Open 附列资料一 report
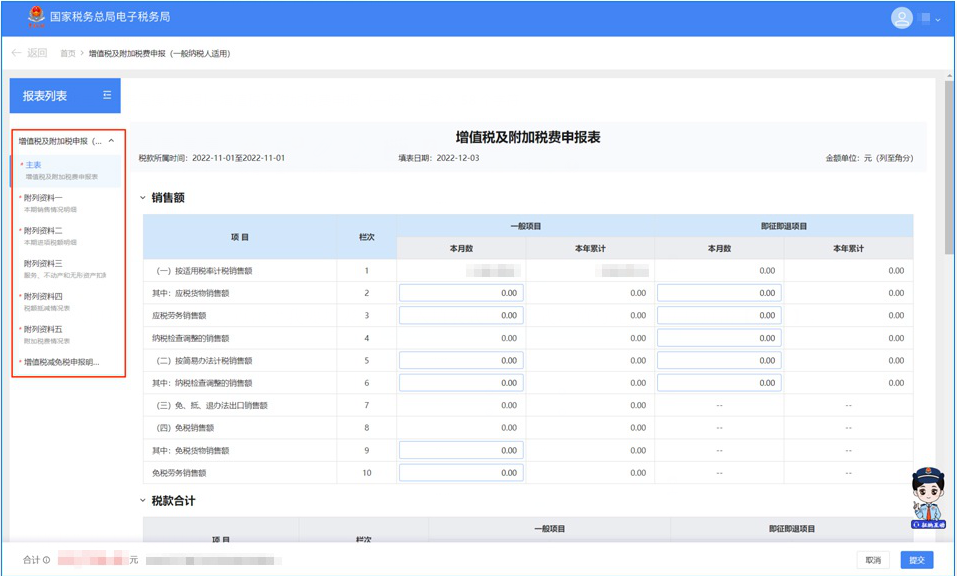Viewport: 957px width, 576px height. tap(43, 198)
